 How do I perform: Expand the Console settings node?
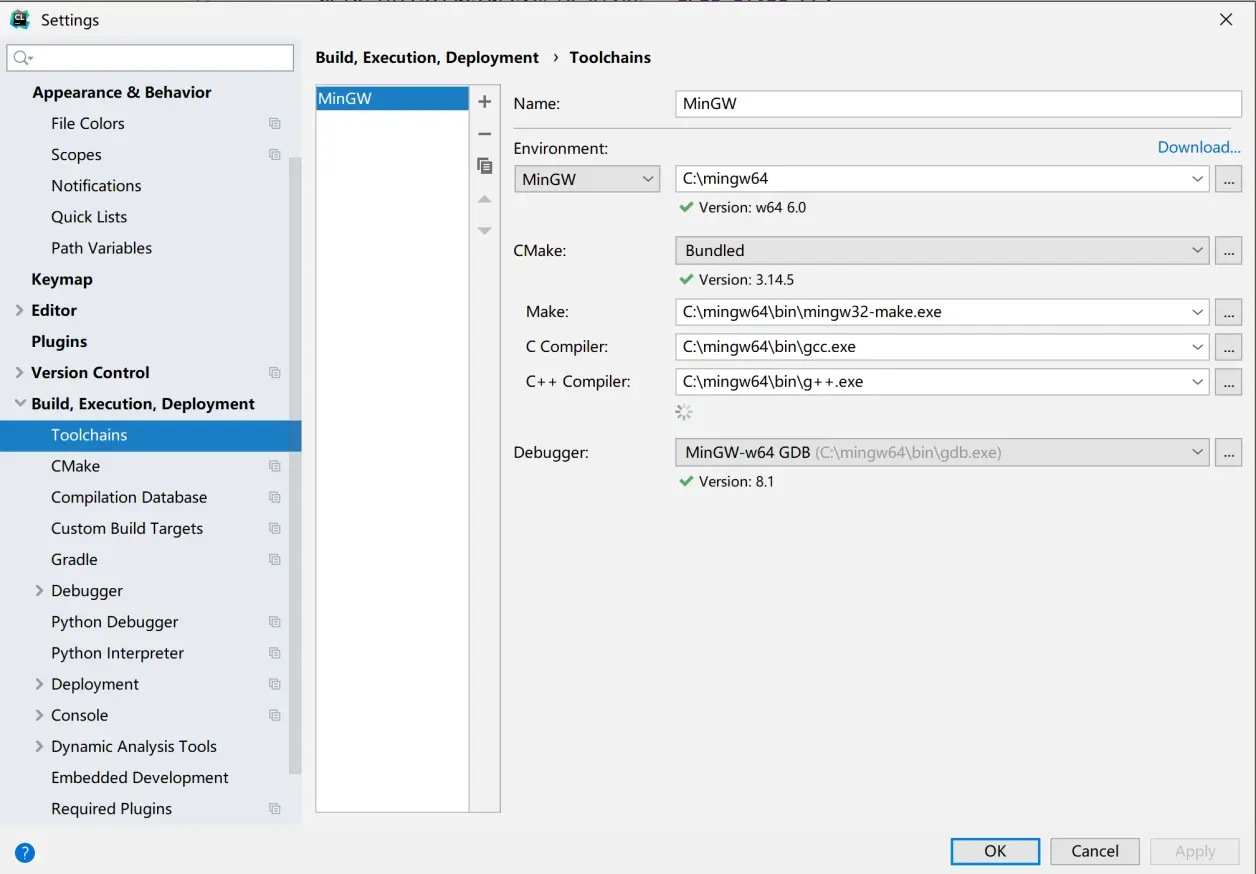(39, 716)
